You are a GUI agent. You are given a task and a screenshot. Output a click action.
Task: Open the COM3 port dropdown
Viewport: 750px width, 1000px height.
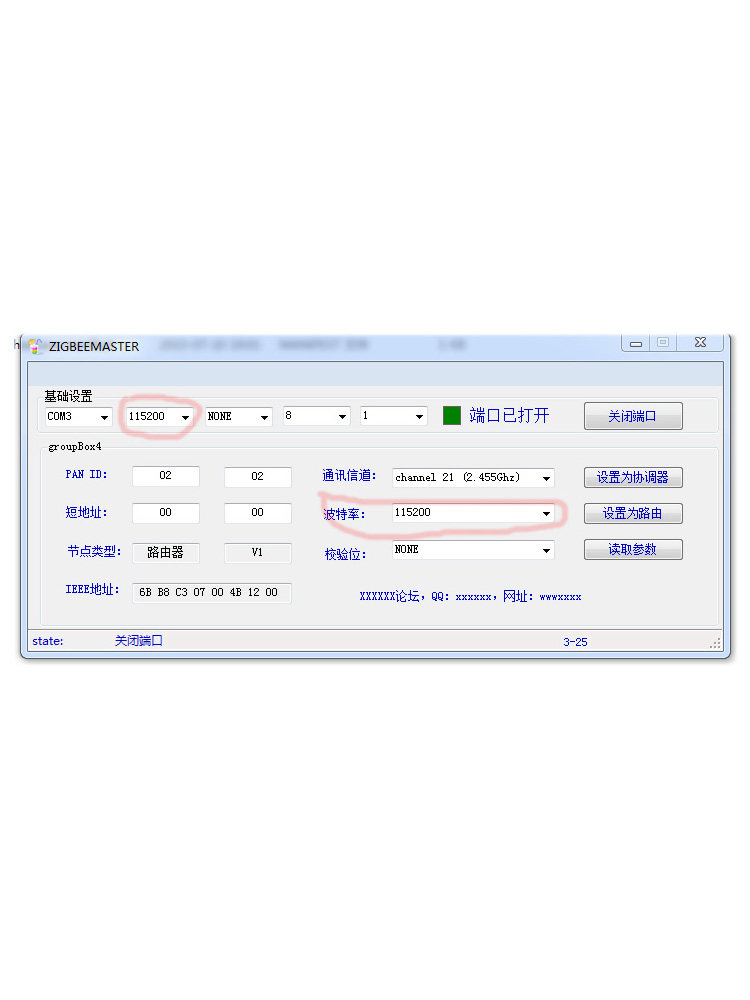(x=78, y=416)
